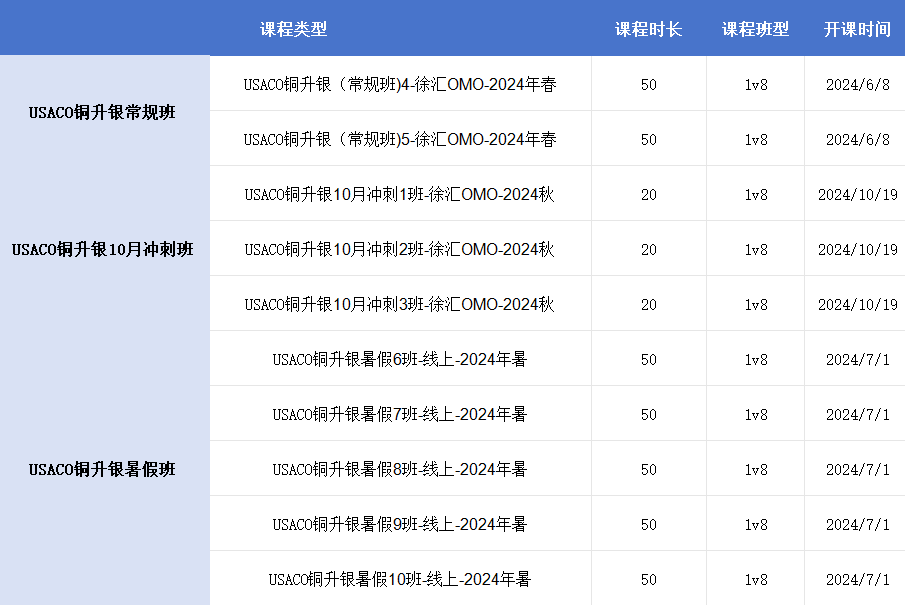This screenshot has height=605, width=905.
Task: Select the USACO铜升银10月冲刺班 category cell
Action: click(x=102, y=249)
